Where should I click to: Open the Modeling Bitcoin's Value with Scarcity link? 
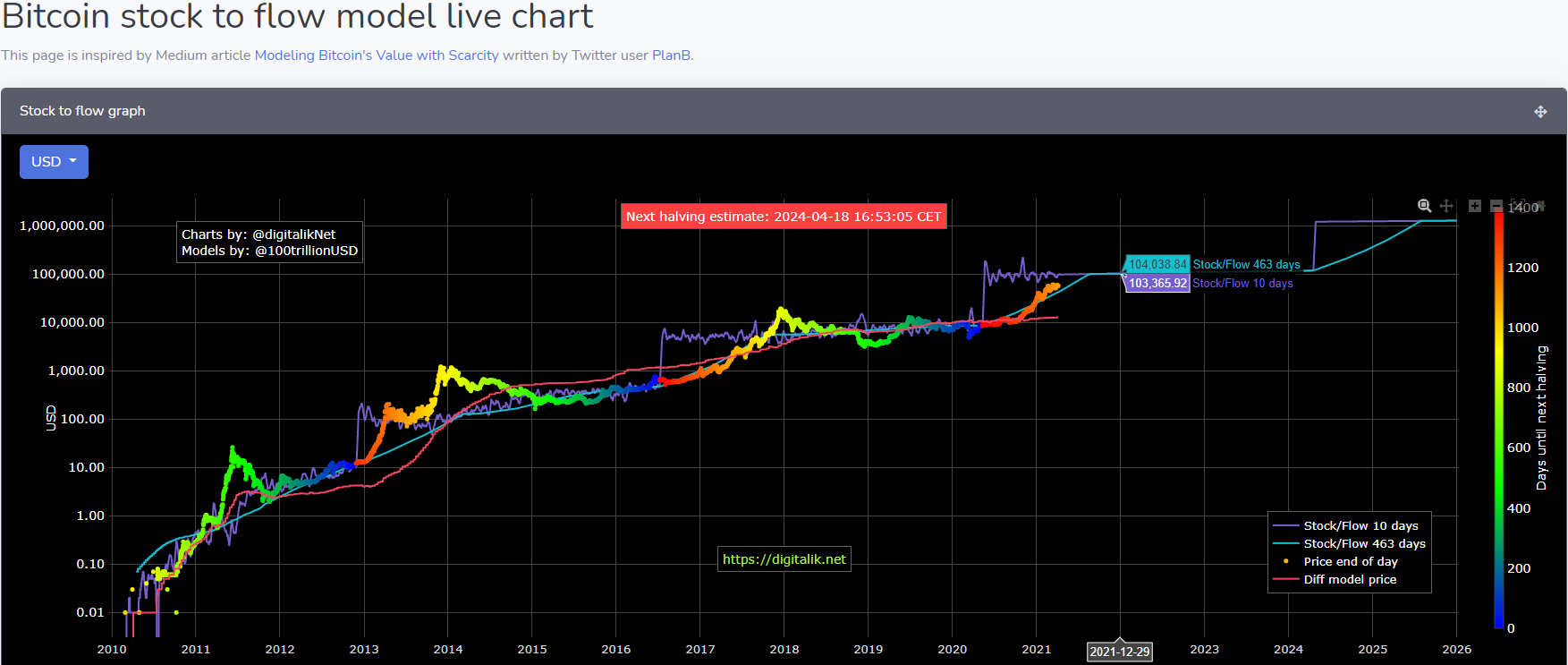point(377,55)
